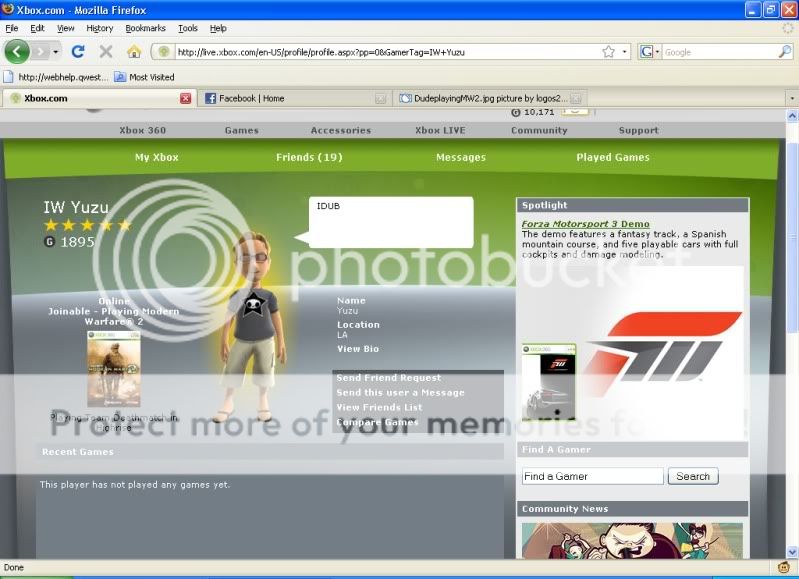Open the list all tabs dropdown
This screenshot has height=579, width=799.
click(x=792, y=98)
